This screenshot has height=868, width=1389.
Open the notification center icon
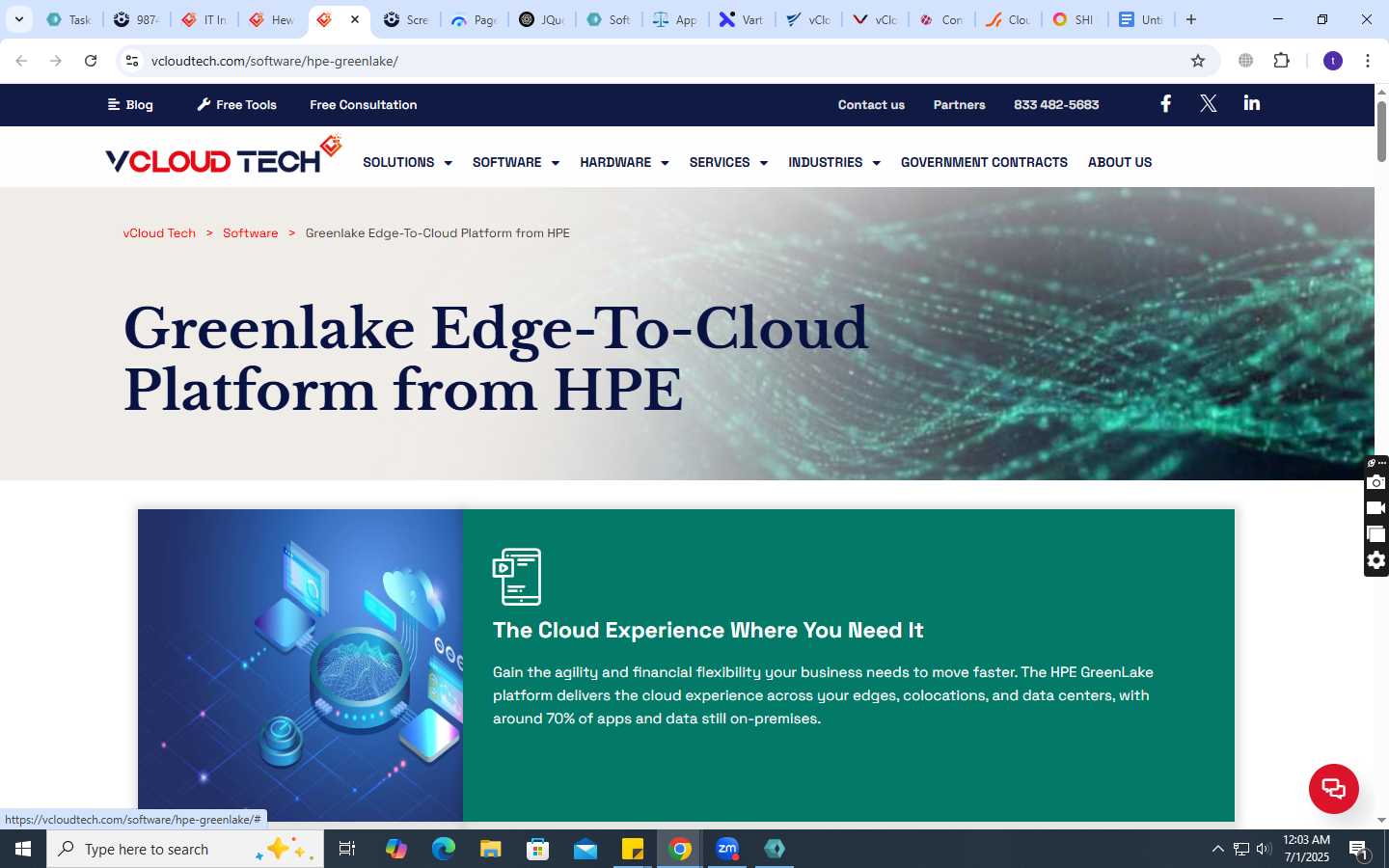[x=1358, y=850]
